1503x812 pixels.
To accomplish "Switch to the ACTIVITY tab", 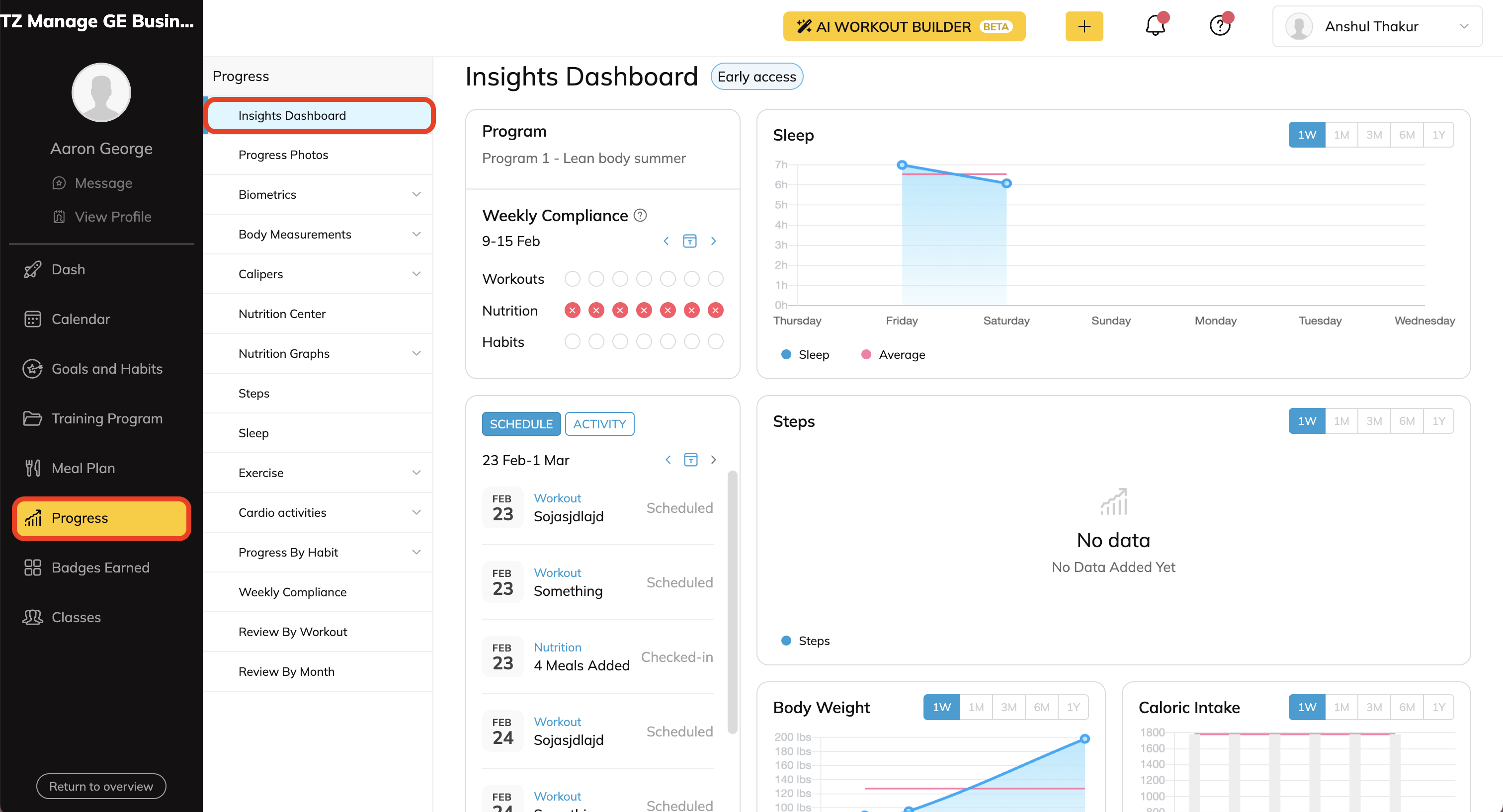I will click(599, 424).
